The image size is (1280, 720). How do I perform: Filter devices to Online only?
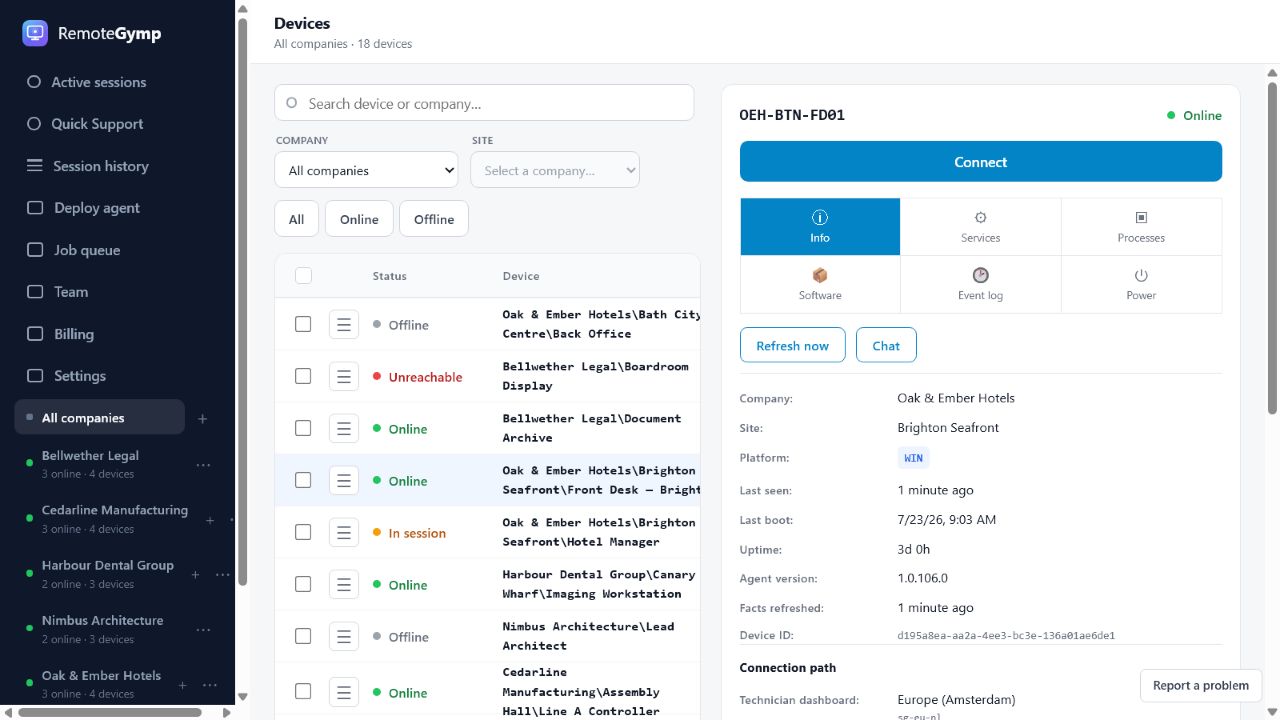point(359,219)
